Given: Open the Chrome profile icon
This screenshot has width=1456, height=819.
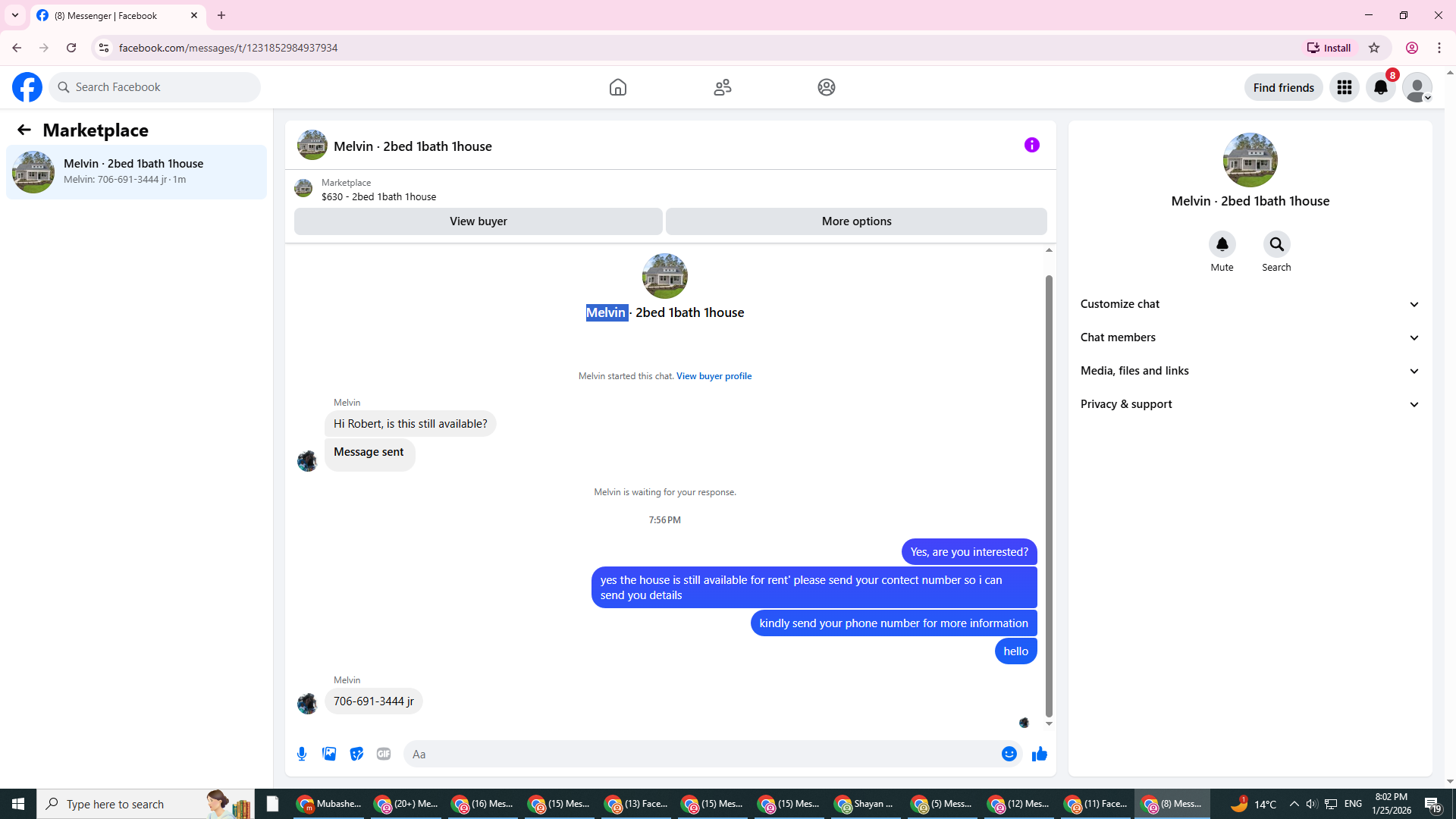Looking at the screenshot, I should [x=1412, y=48].
